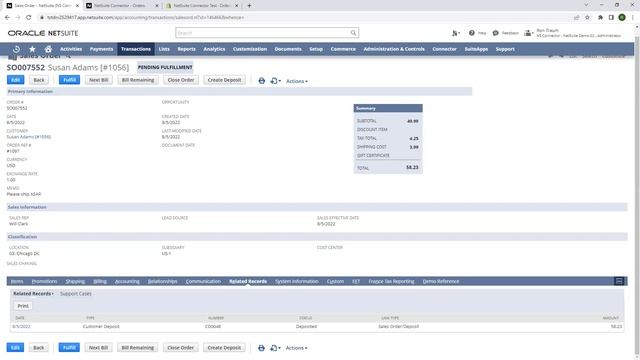640x360 pixels.
Task: Open the Documents menu
Action: pyautogui.click(x=288, y=49)
